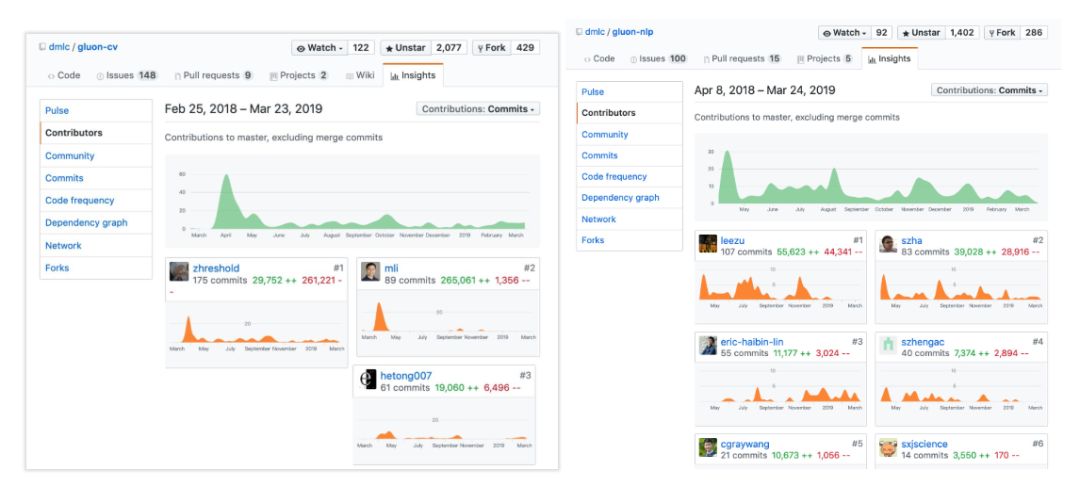Open Pulse in gluon-cv sidebar

coord(96,110)
